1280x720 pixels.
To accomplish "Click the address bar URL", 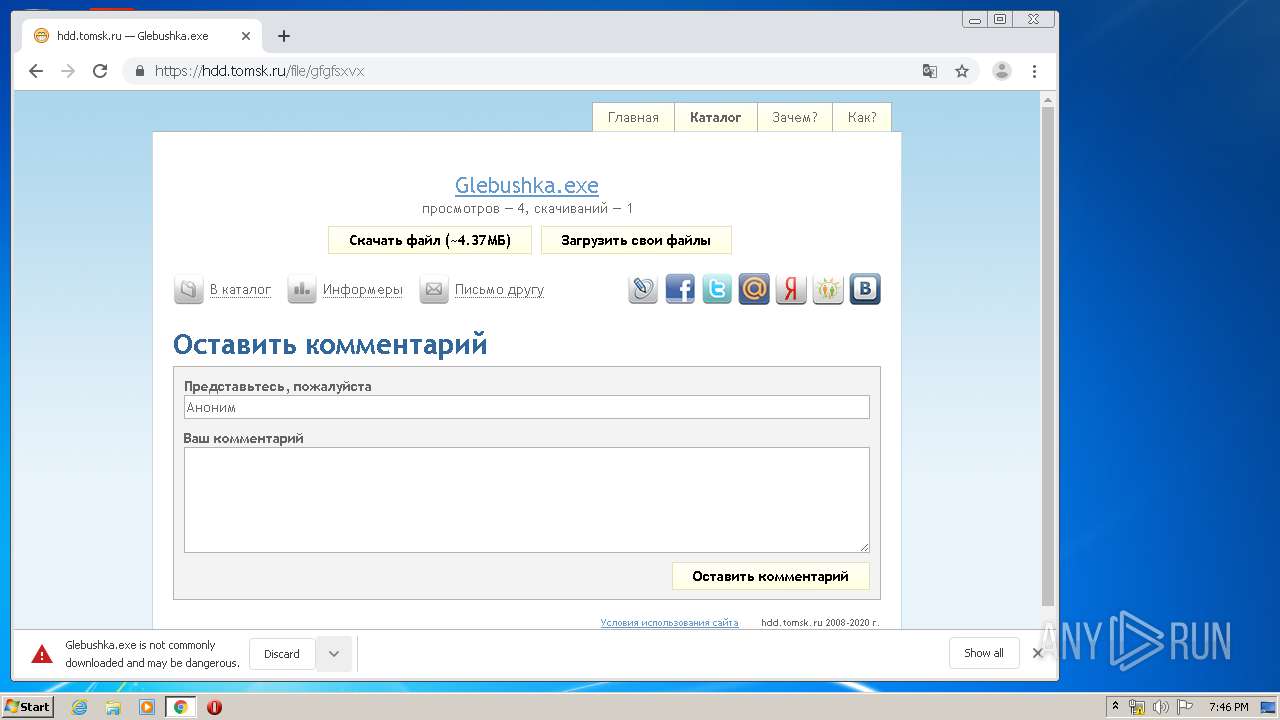I will pos(260,71).
